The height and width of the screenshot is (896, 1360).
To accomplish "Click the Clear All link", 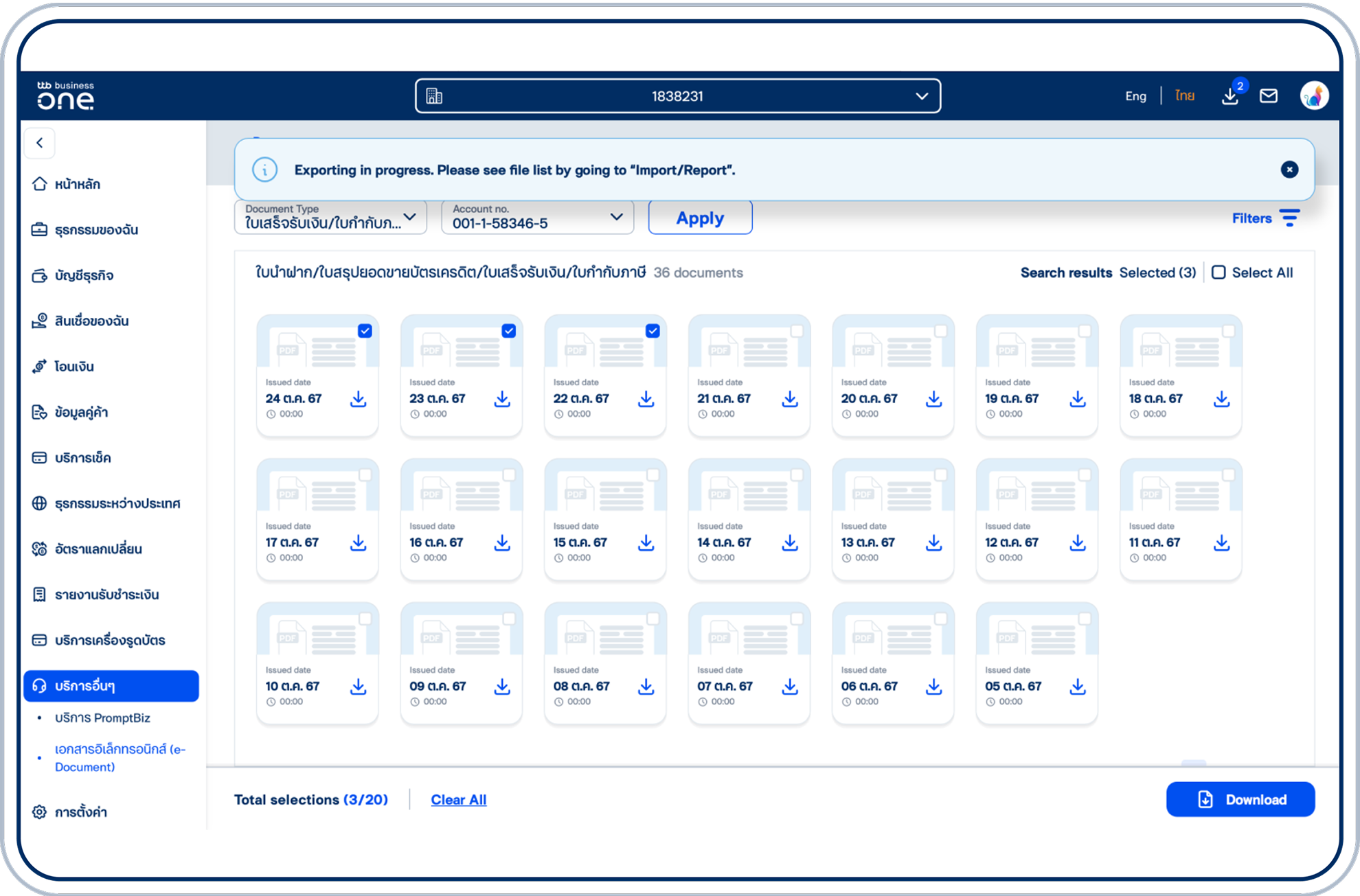I will coord(458,800).
